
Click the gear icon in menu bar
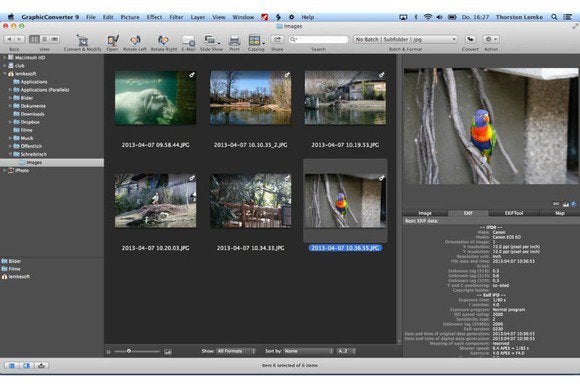291,17
